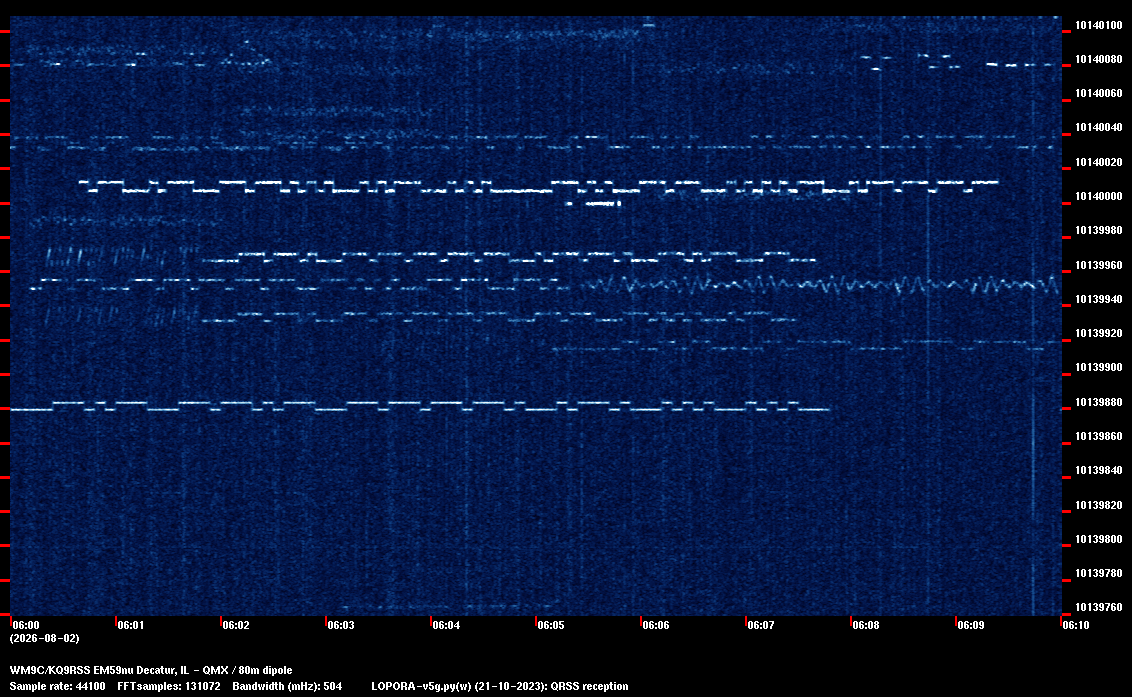Click the wavy signal trace near 10139940
The height and width of the screenshot is (697, 1132).
coord(819,285)
